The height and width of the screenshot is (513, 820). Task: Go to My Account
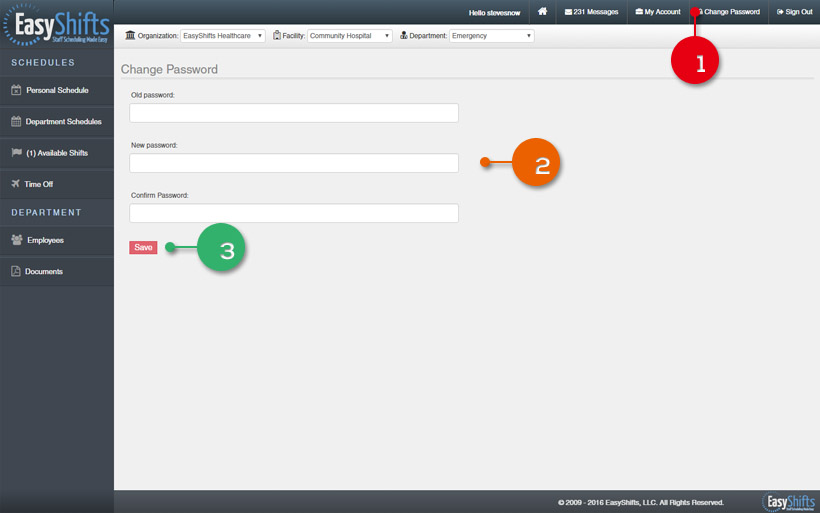(x=658, y=12)
